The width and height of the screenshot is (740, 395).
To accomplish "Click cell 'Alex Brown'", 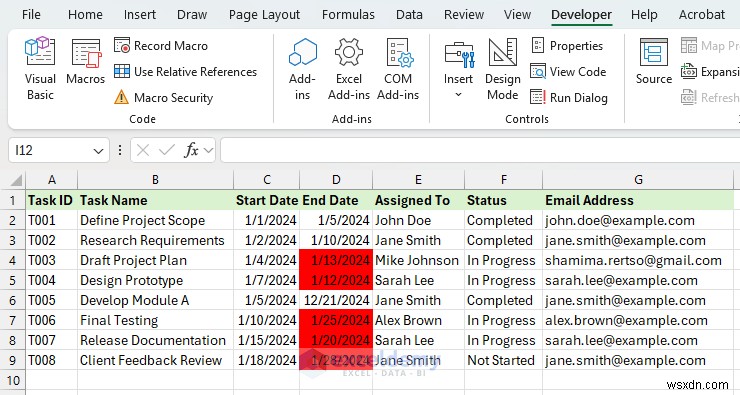I will tap(418, 320).
